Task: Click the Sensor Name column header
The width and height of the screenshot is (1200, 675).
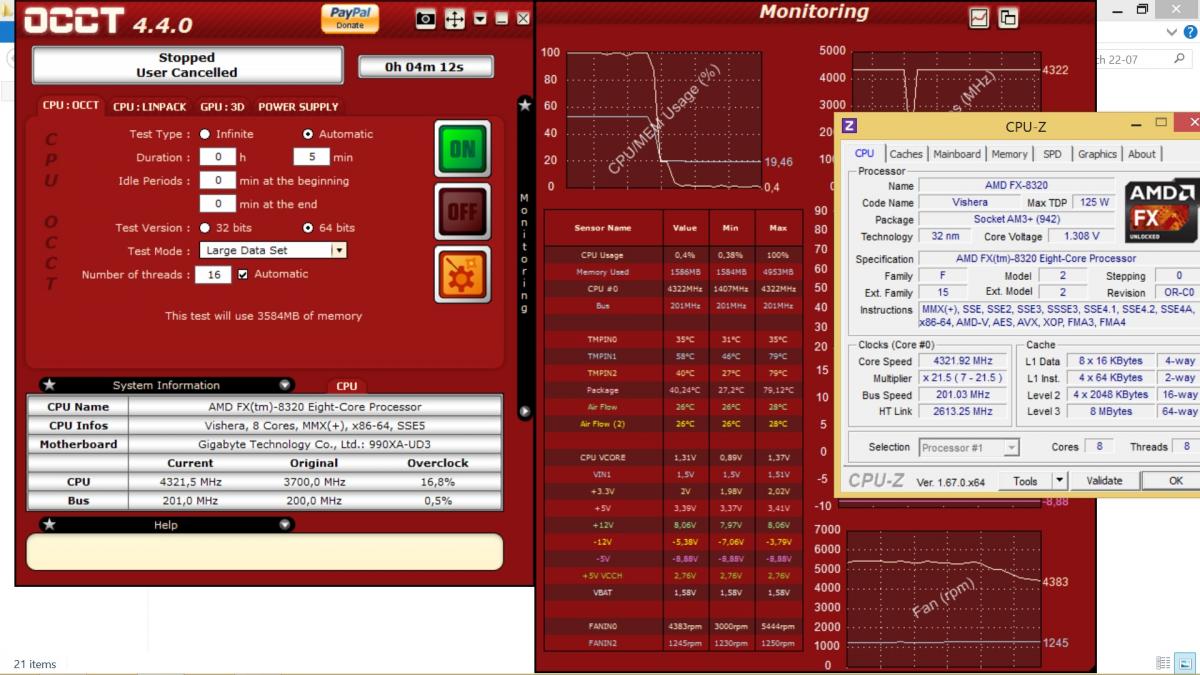Action: (x=603, y=228)
